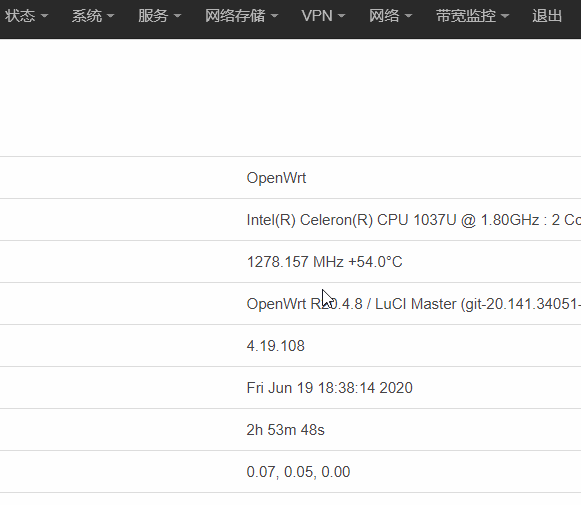Open the 网络存储 menu
Image resolution: width=581 pixels, height=505 pixels.
pos(242,16)
